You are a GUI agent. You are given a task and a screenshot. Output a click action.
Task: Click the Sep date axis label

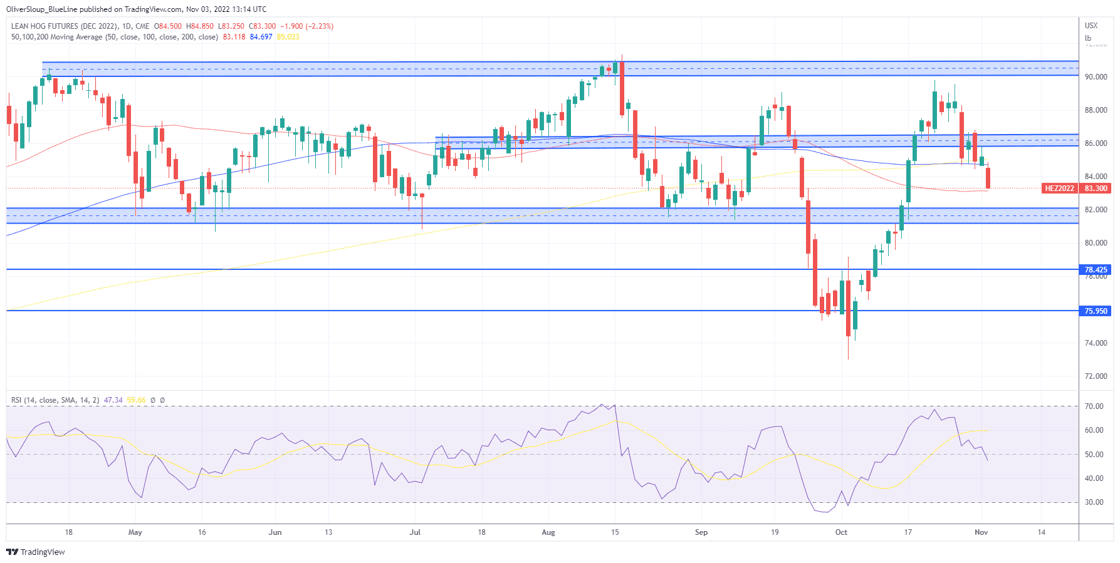click(x=701, y=532)
